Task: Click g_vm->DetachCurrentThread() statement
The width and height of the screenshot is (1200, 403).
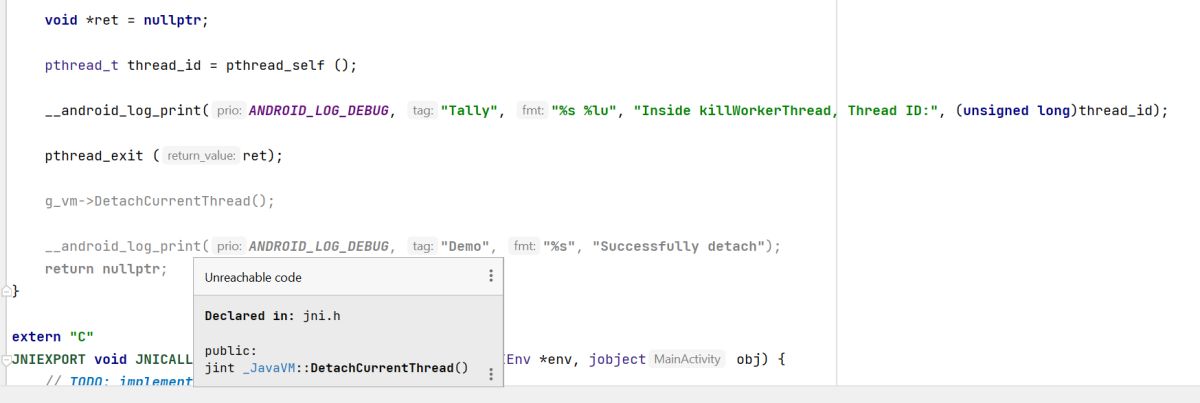Action: coord(160,201)
